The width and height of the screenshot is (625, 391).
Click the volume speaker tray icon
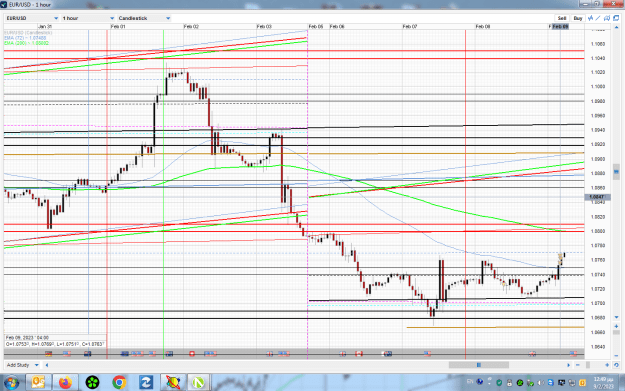[540, 383]
